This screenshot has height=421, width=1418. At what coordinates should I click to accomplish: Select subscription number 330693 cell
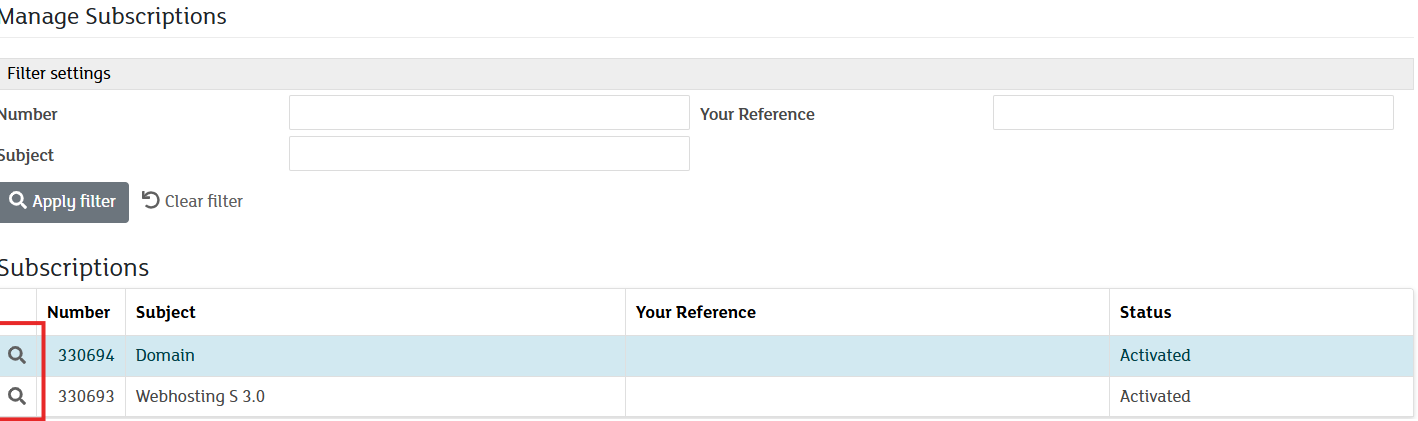[x=86, y=396]
